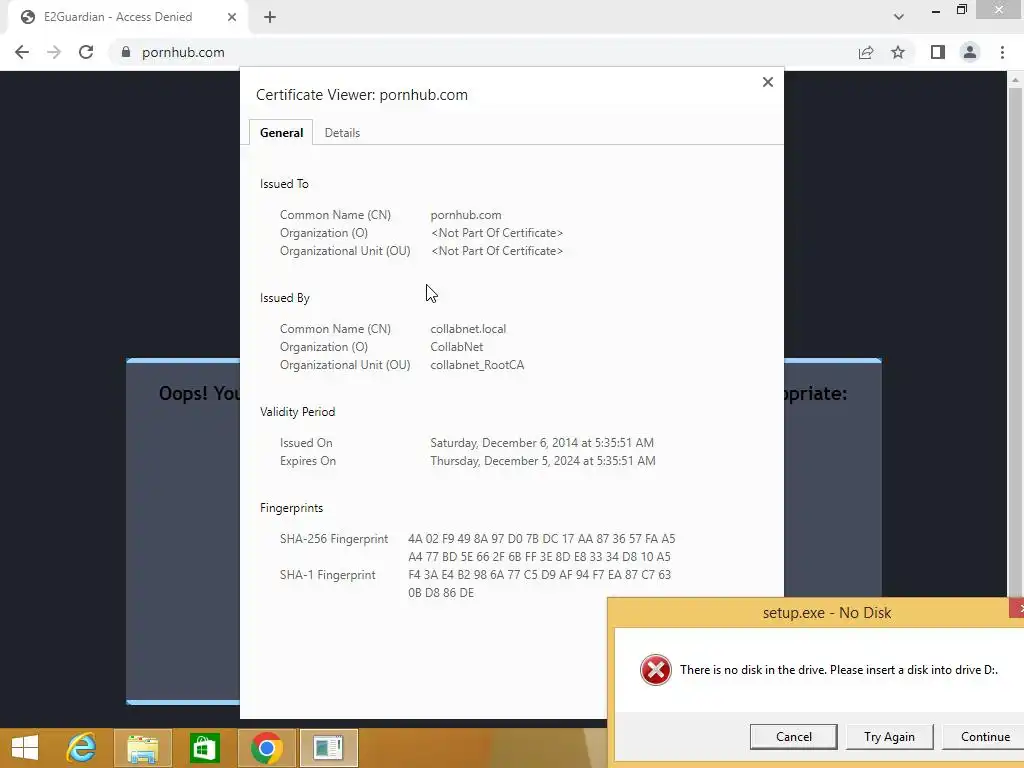The height and width of the screenshot is (768, 1024).
Task: Click Try Again in setup.exe dialog
Action: click(x=889, y=737)
